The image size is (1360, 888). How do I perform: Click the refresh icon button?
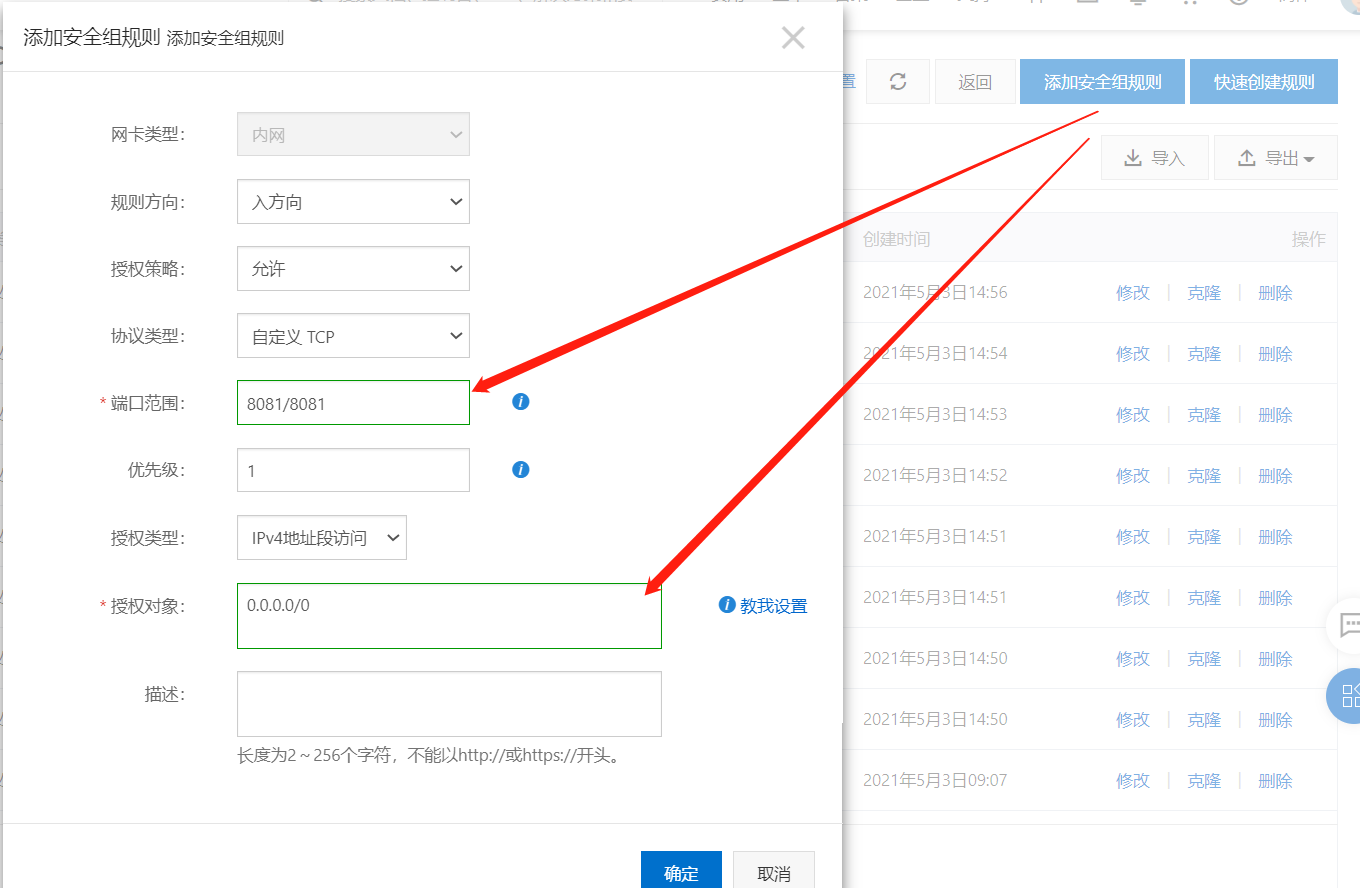(898, 82)
